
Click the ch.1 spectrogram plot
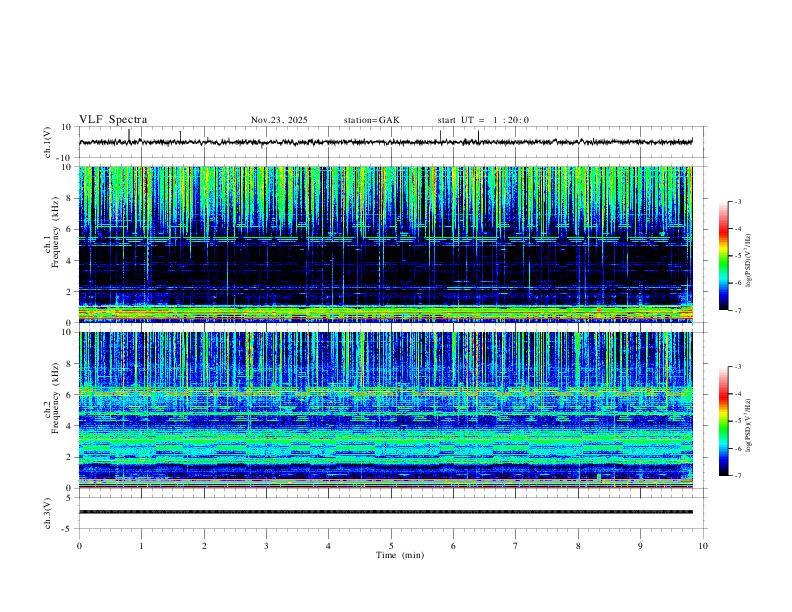pos(386,244)
